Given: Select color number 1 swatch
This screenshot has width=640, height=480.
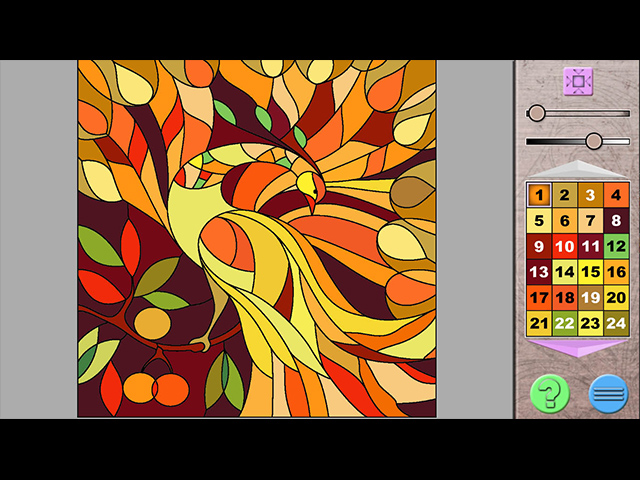Looking at the screenshot, I should click(x=539, y=196).
